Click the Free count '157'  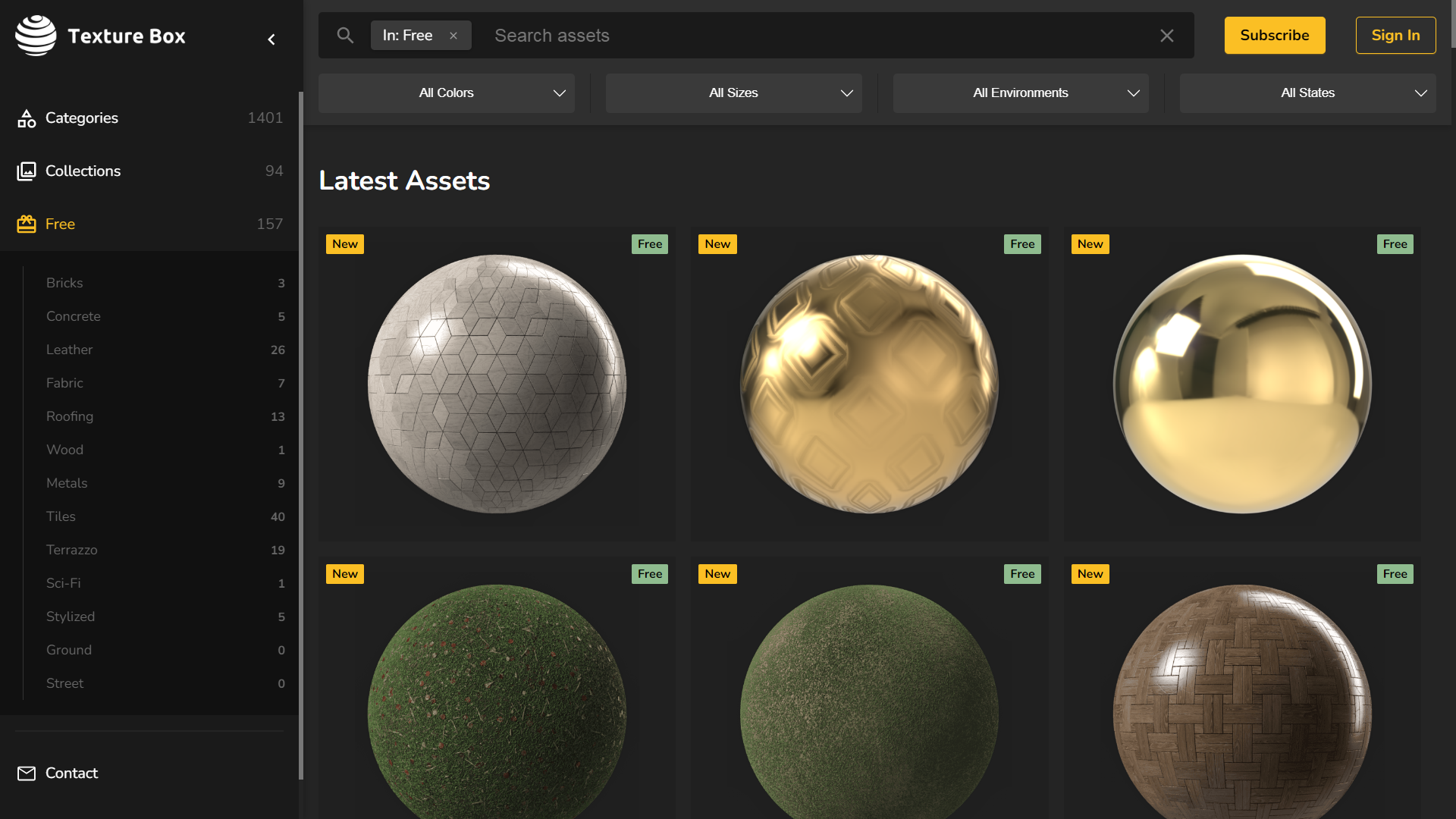[x=270, y=224]
